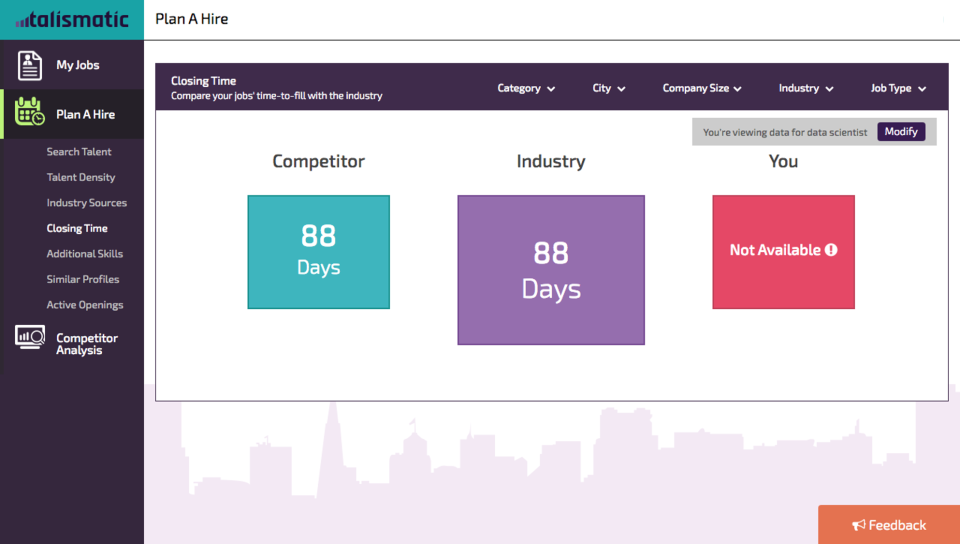The image size is (960, 544).
Task: Open the Industry filter dropdown
Action: point(806,88)
